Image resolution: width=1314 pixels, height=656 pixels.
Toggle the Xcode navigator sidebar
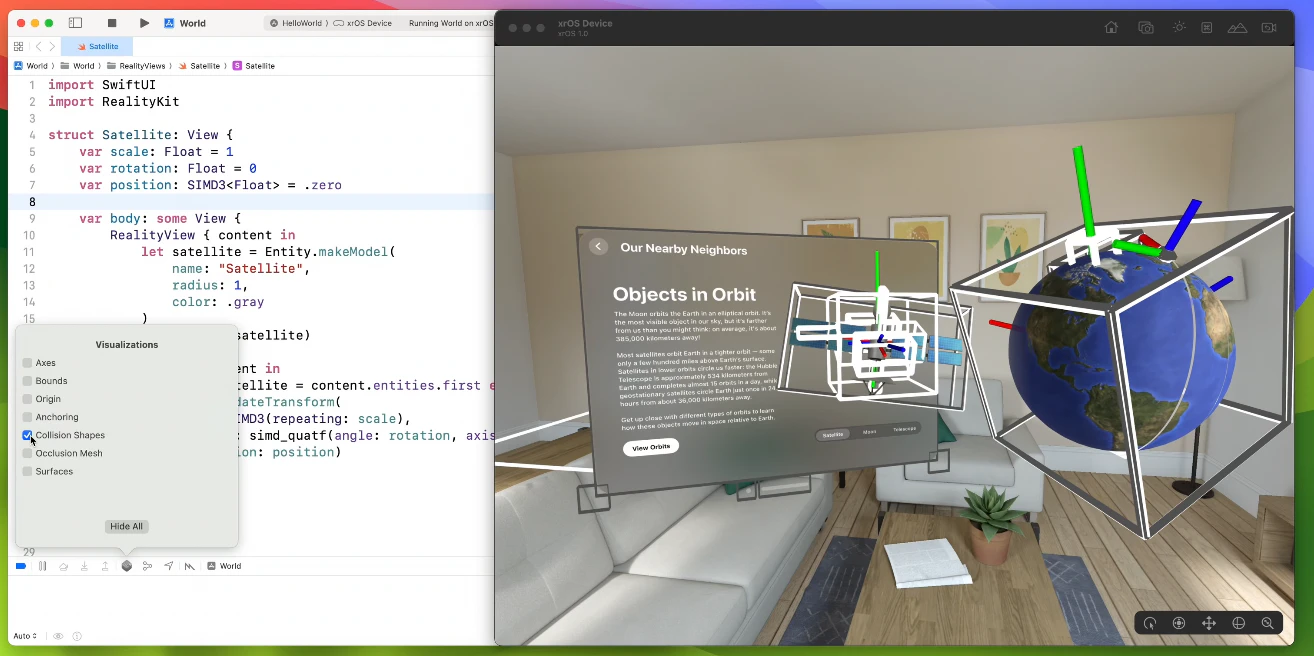pyautogui.click(x=75, y=23)
